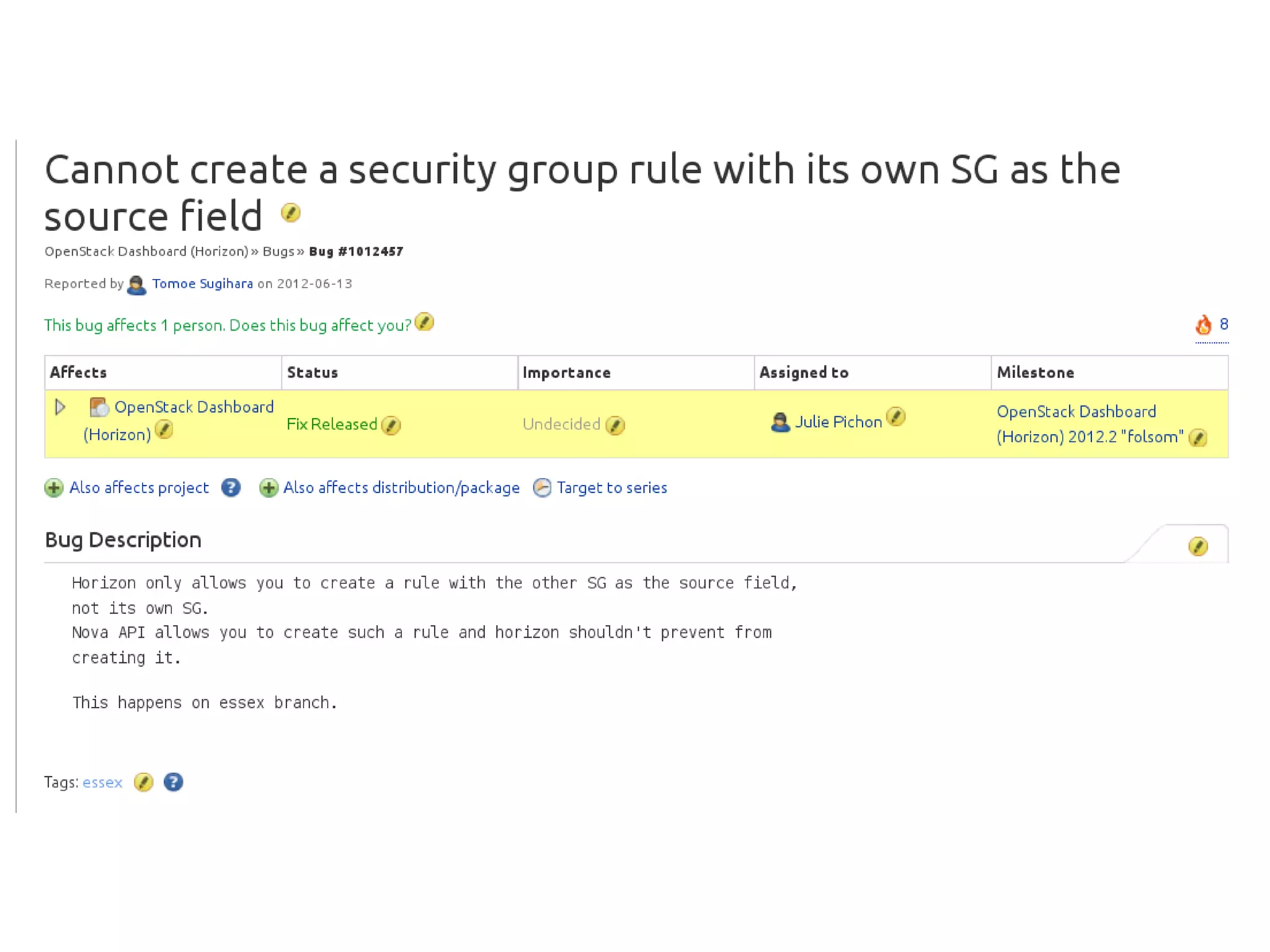Open reporter Tomoe Sugihara profile
1270x952 pixels.
(x=202, y=284)
